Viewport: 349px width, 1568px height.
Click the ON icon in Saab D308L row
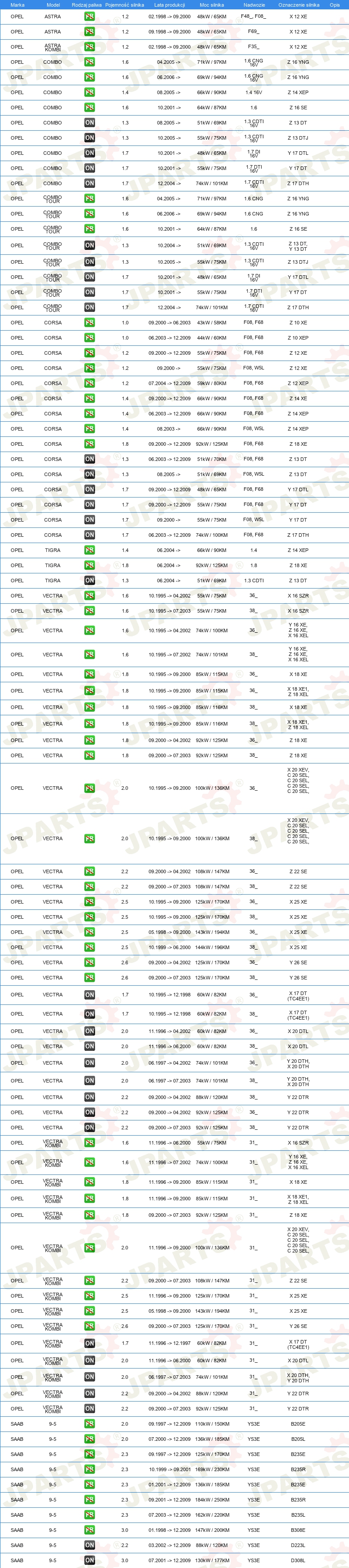point(90,1560)
